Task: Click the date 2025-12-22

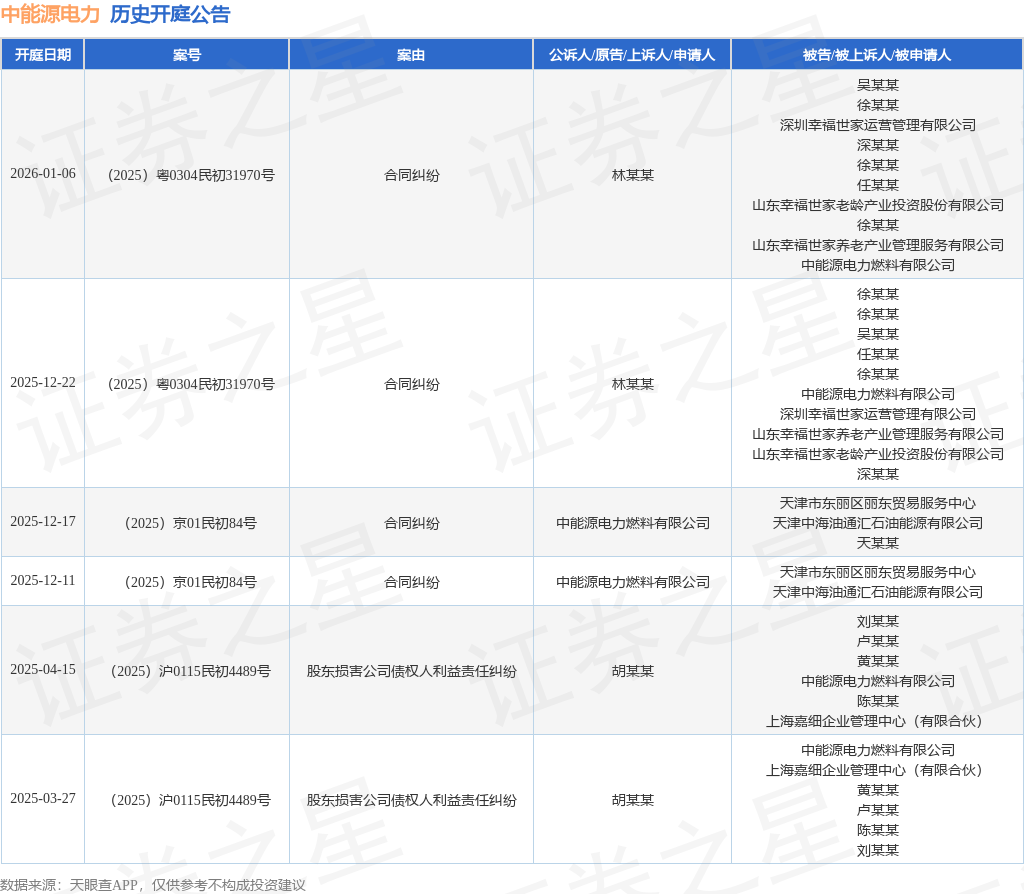Action: [x=43, y=383]
